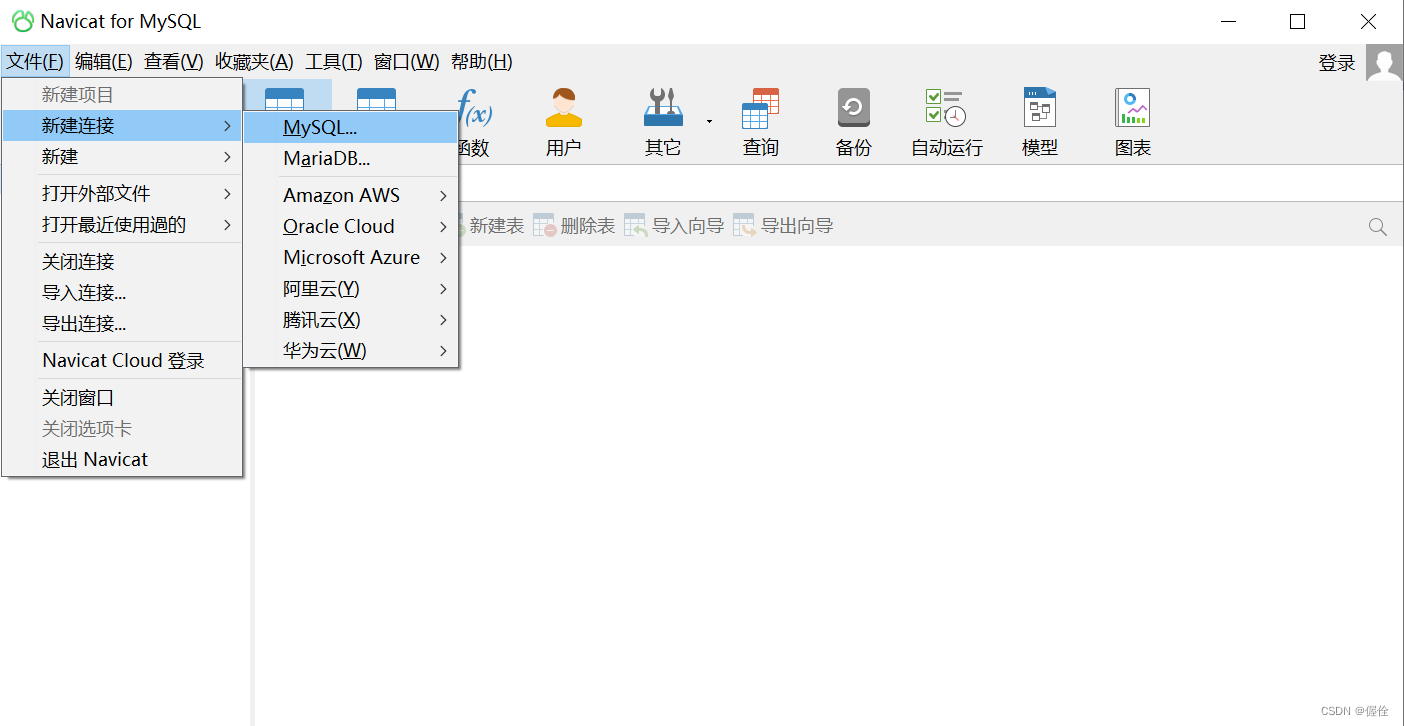The width and height of the screenshot is (1404, 726).
Task: Select 新建连接 in the File menu
Action: [x=122, y=126]
